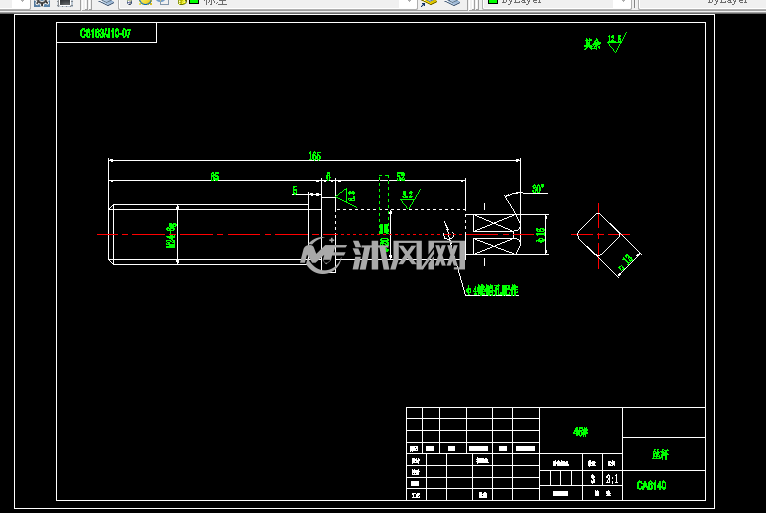Select the 52 length dimension text

(401, 176)
